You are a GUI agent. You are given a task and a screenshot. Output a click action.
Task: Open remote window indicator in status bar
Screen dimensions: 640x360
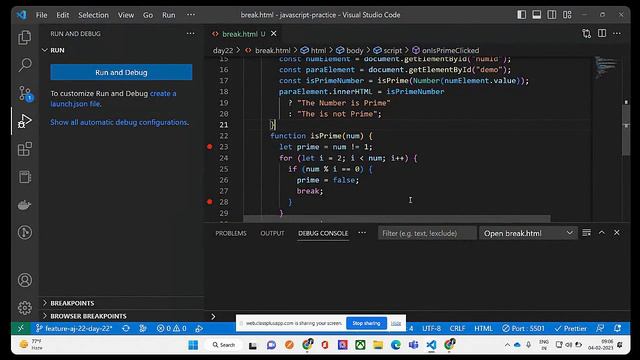tap(21, 328)
